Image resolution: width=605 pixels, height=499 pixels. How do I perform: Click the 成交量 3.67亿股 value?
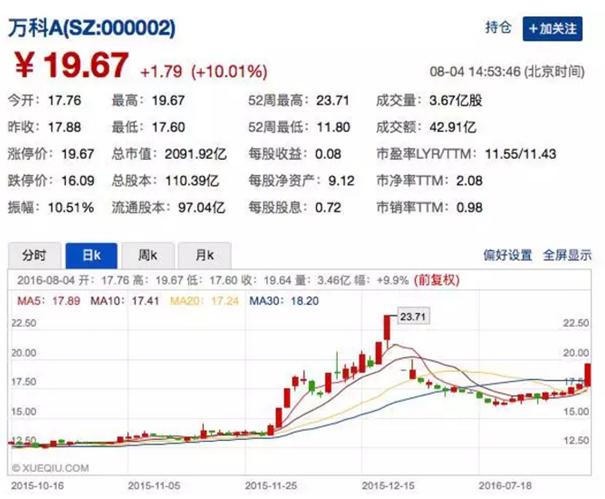(456, 101)
